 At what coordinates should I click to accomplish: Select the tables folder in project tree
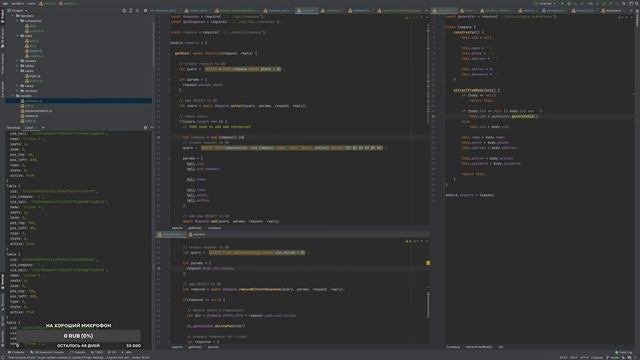27,66
